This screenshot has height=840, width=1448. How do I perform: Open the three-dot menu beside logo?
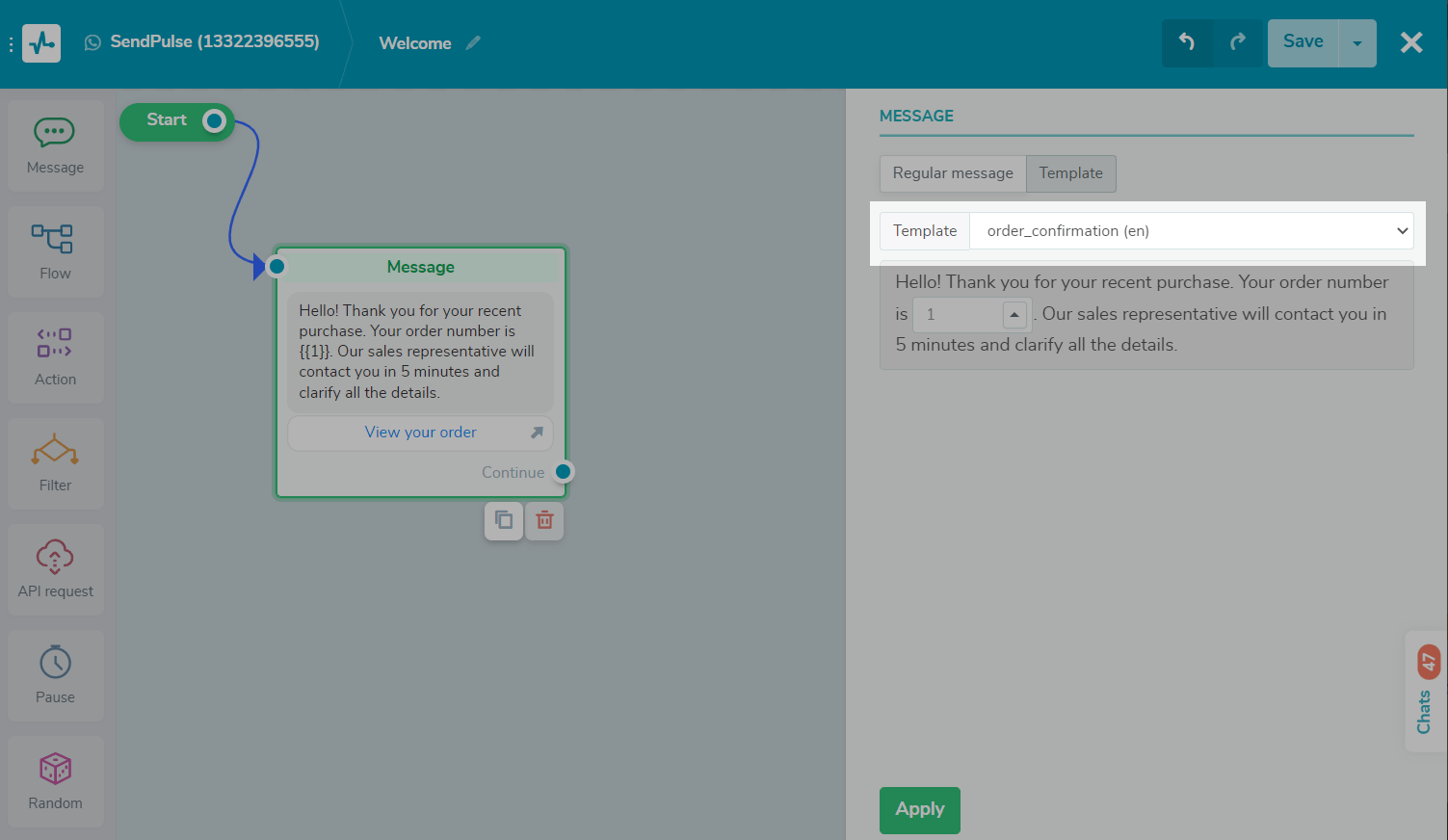pos(11,44)
